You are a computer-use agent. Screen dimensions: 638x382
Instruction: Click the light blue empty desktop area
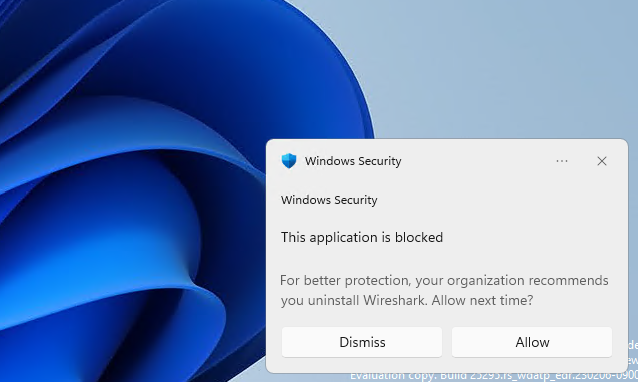[x=488, y=69]
